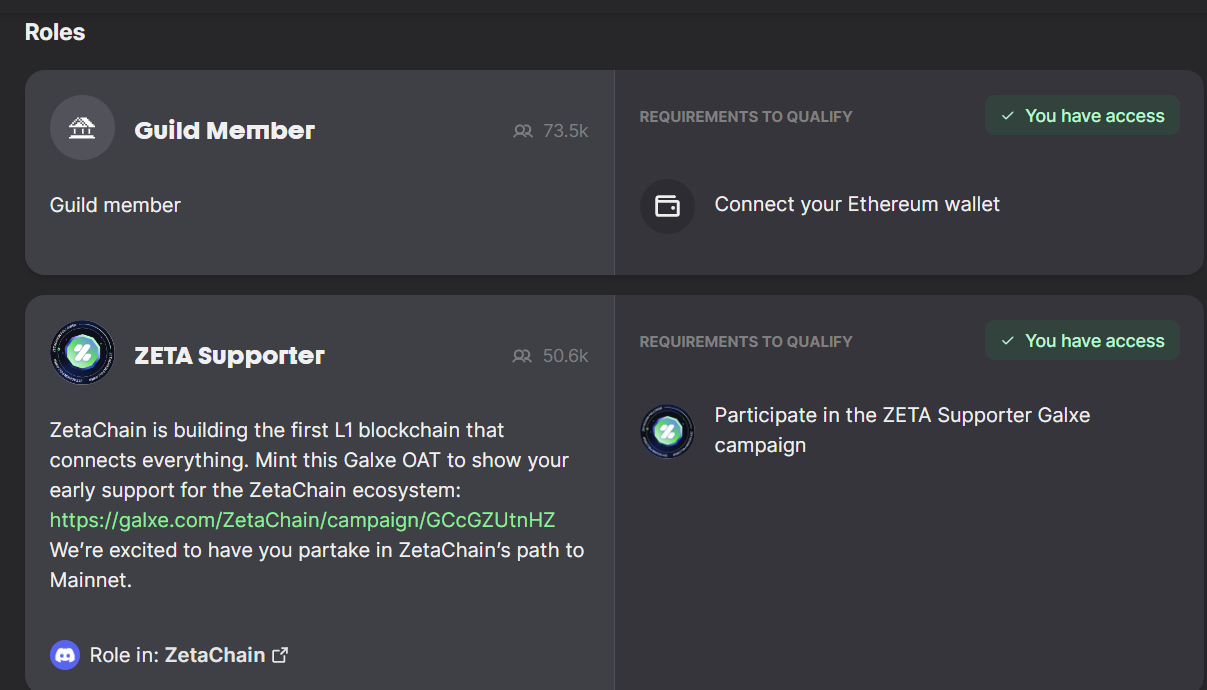The width and height of the screenshot is (1207, 690).
Task: Click the wallet icon beside Connect your Ethereum wallet
Action: [x=667, y=206]
